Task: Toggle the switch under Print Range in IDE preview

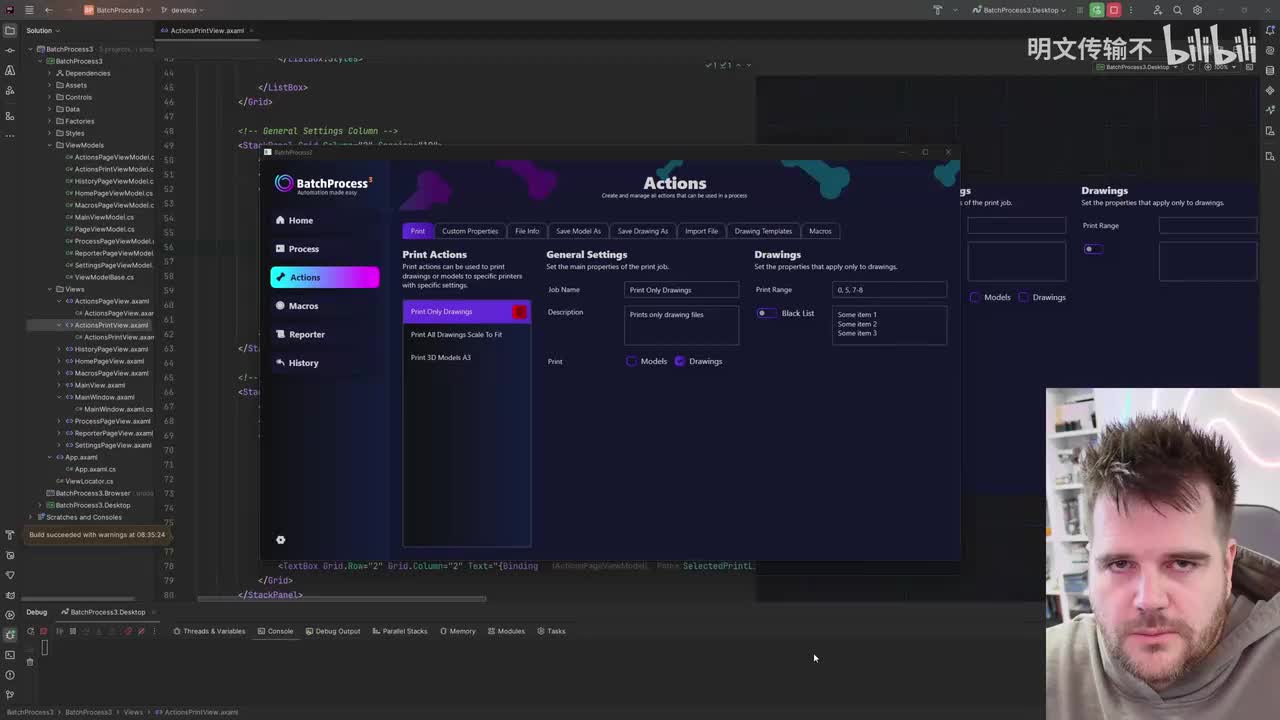Action: pyautogui.click(x=1093, y=249)
